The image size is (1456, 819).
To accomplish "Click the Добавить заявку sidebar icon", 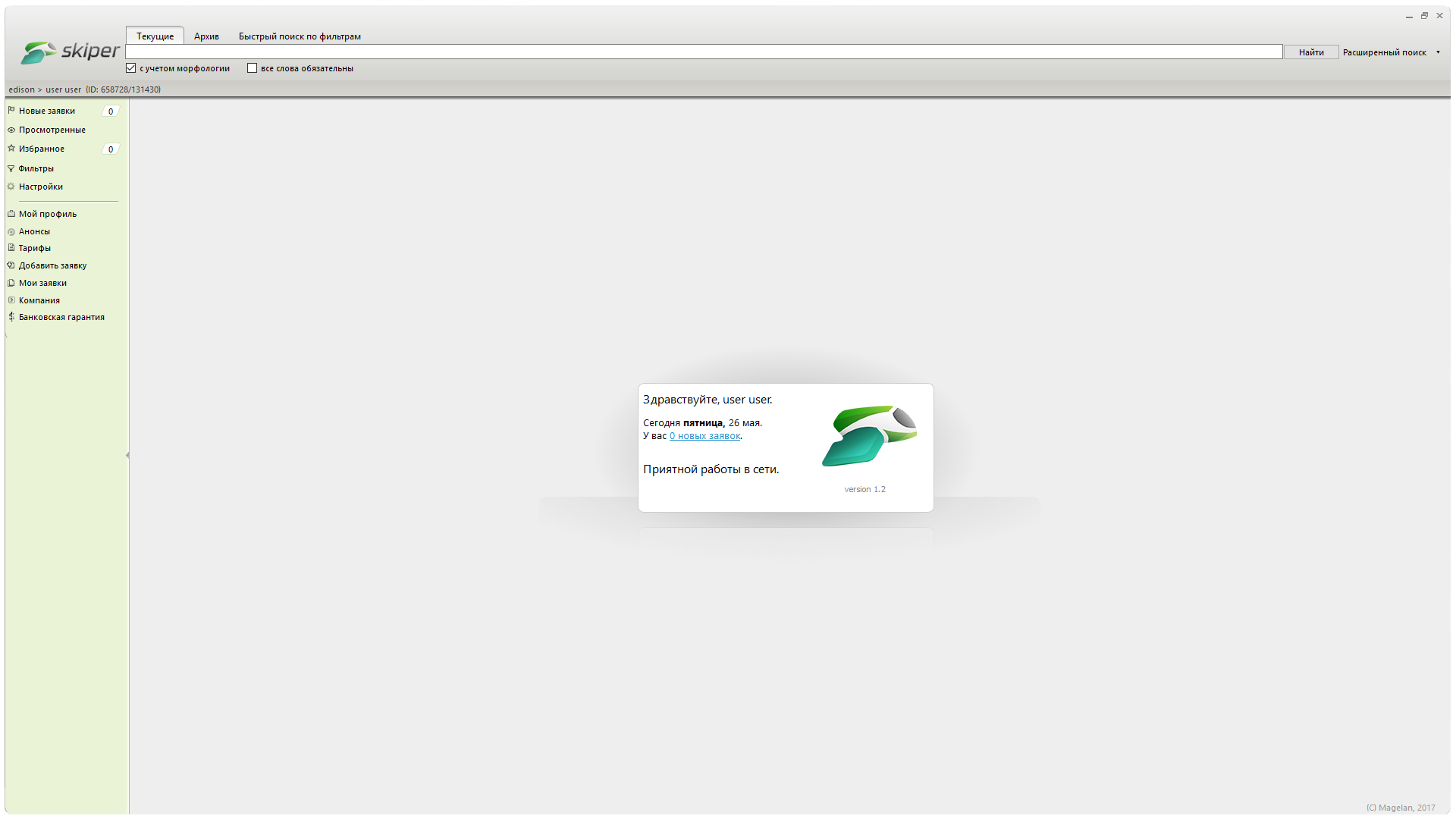I will point(11,265).
